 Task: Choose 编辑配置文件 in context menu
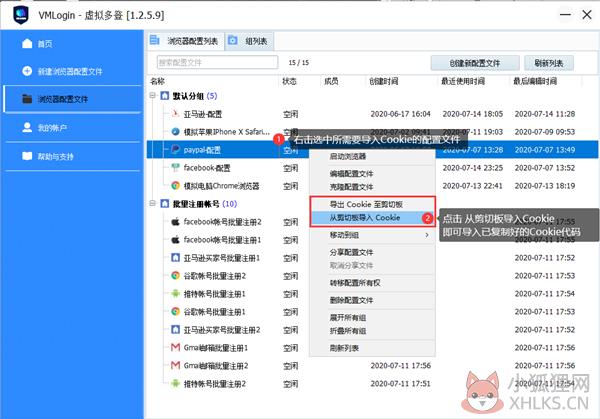tap(372, 174)
